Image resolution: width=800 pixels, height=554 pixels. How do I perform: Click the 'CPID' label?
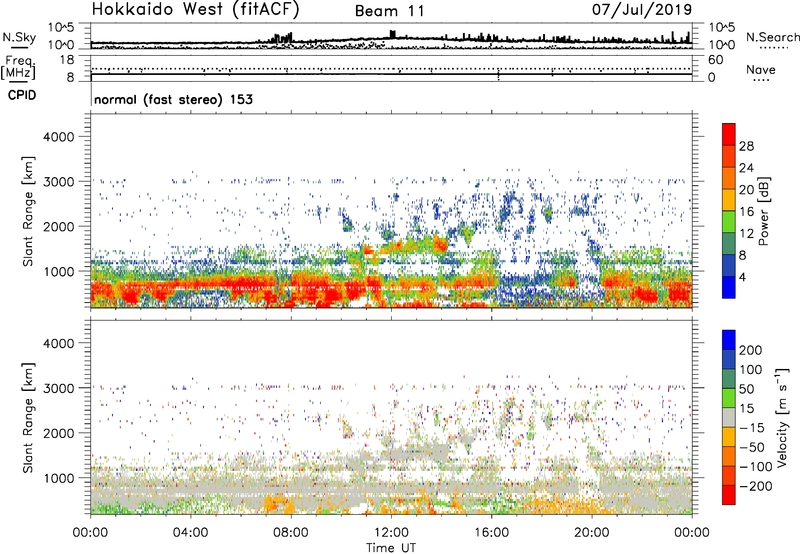22,95
